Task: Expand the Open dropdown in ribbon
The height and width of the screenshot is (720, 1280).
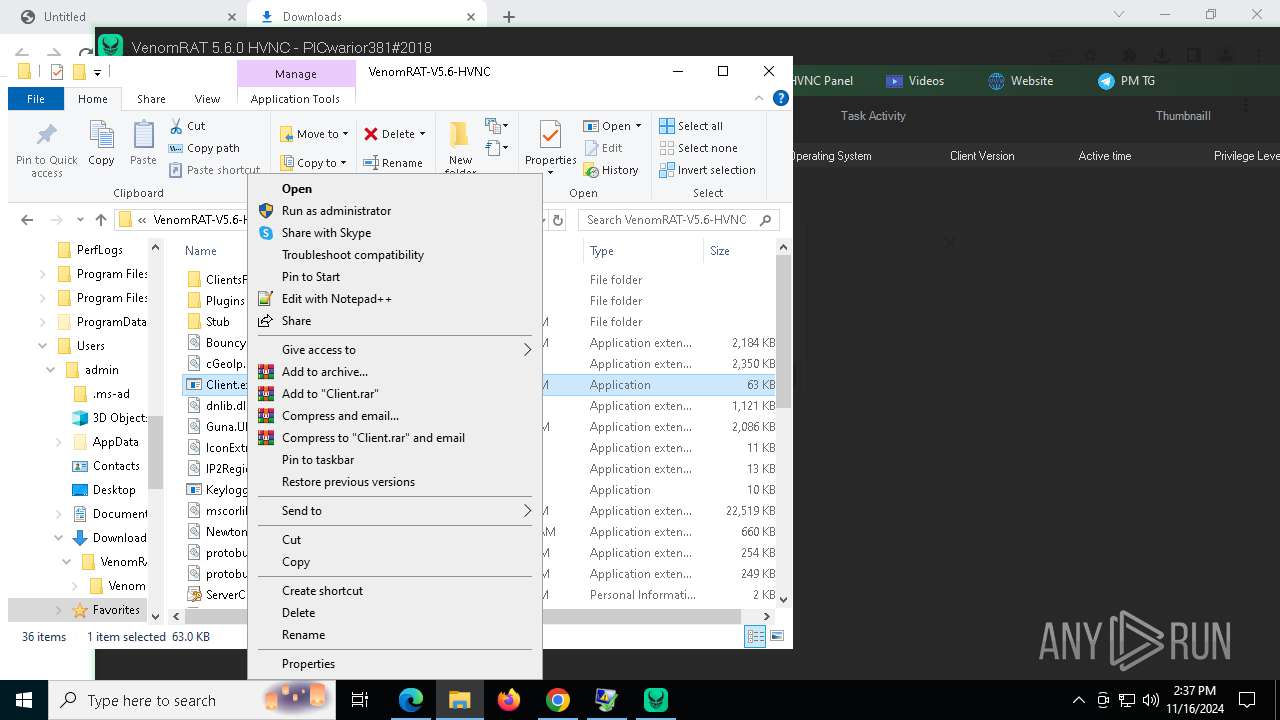Action: 639,126
